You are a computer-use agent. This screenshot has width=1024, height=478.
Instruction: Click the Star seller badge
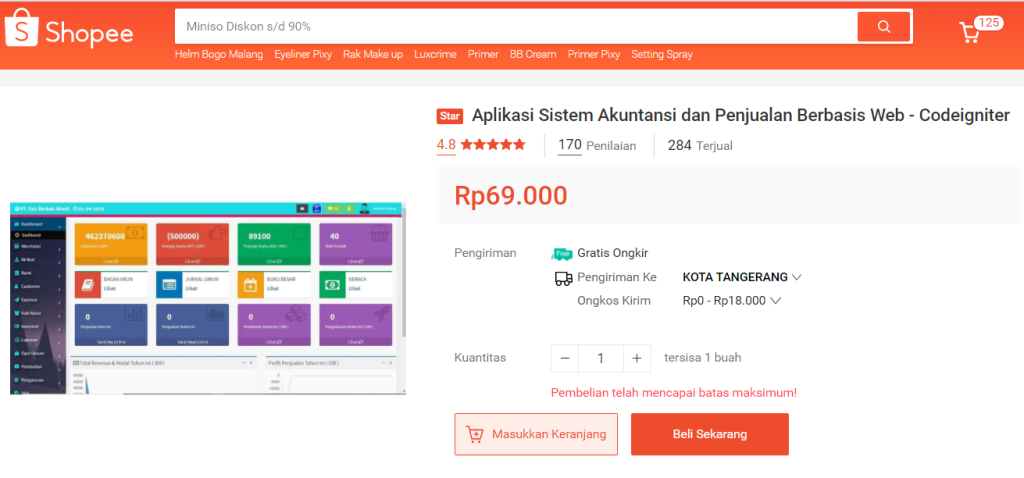[x=450, y=116]
